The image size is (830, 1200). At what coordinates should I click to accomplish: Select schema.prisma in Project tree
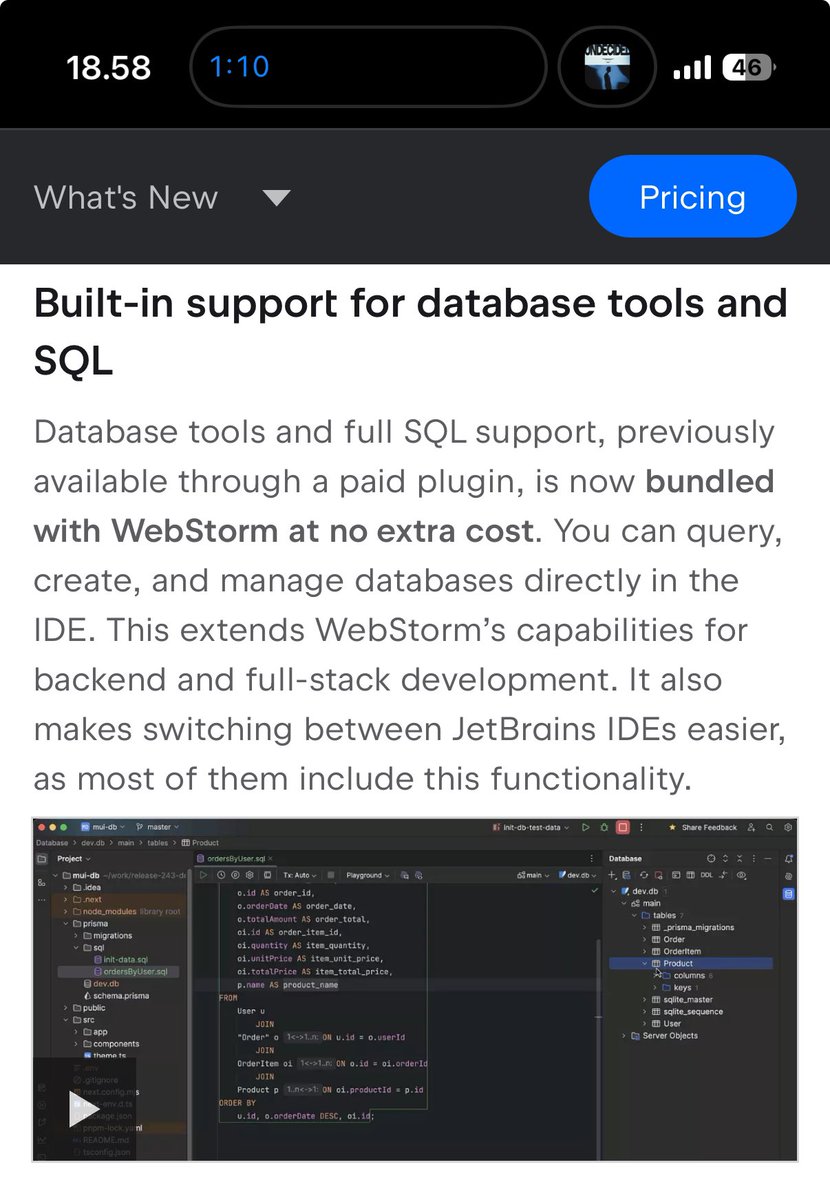116,996
